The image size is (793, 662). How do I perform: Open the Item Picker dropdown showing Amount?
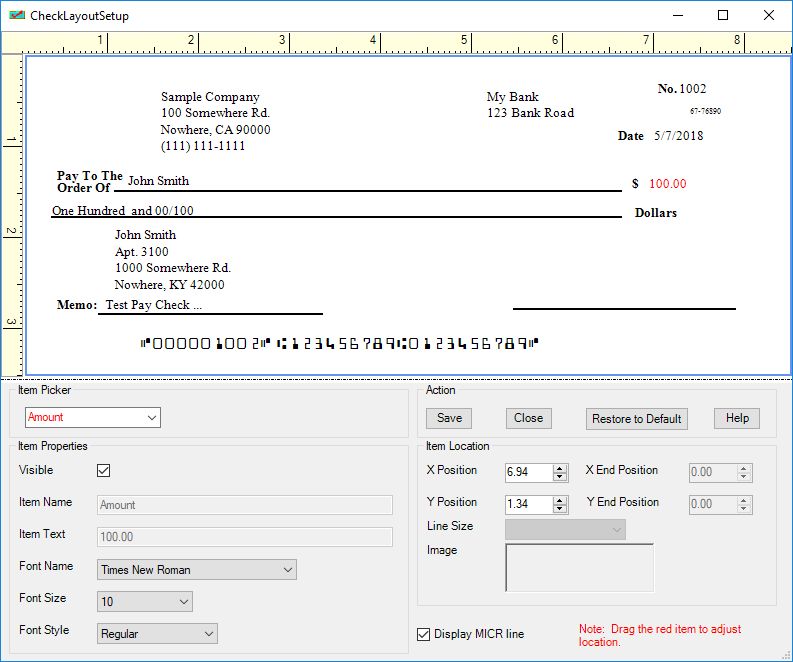tap(93, 418)
